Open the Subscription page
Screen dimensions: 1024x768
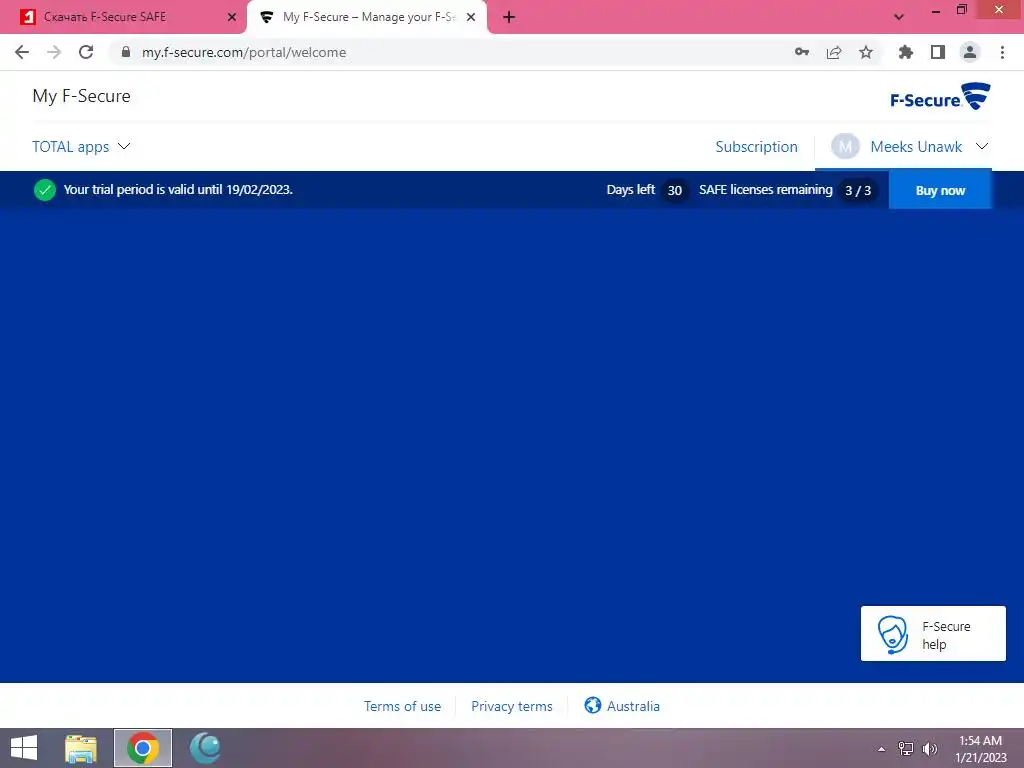[756, 147]
